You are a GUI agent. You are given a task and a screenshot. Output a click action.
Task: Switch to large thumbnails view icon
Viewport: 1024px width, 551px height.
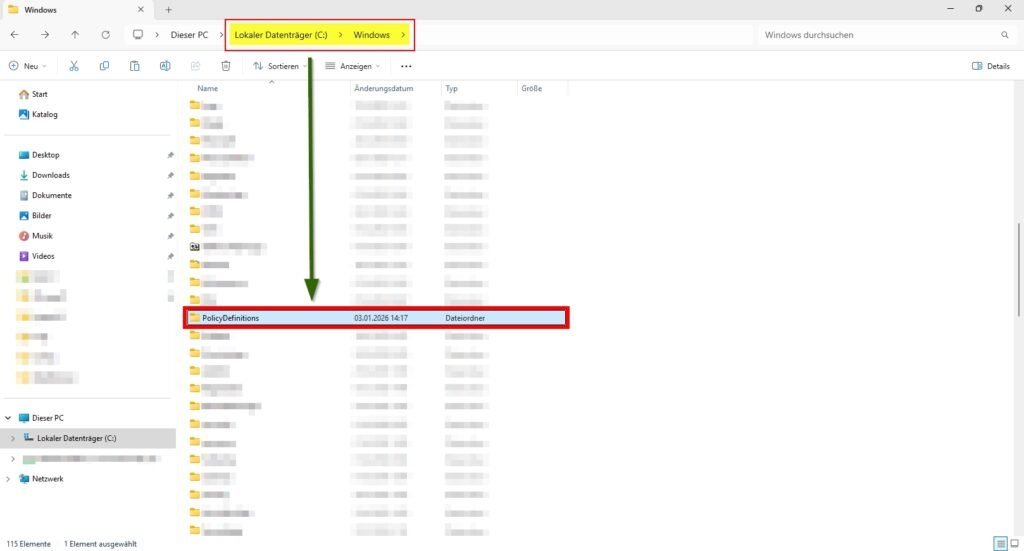(x=1015, y=543)
